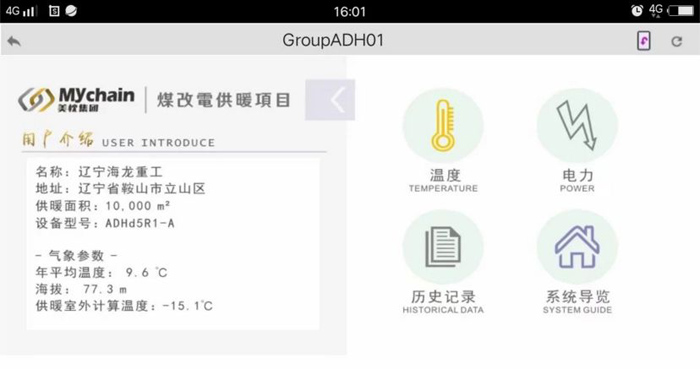The height and width of the screenshot is (369, 700).
Task: Open the Historical Data document icon
Action: pos(443,247)
